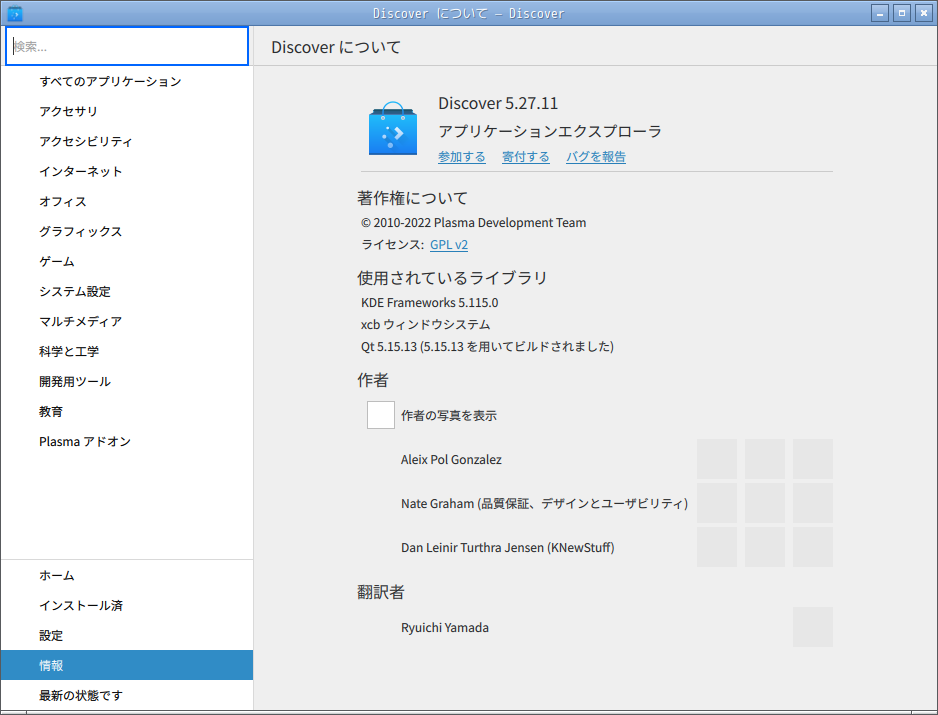Click the Discover icon in the title bar
The image size is (938, 715).
pyautogui.click(x=15, y=13)
